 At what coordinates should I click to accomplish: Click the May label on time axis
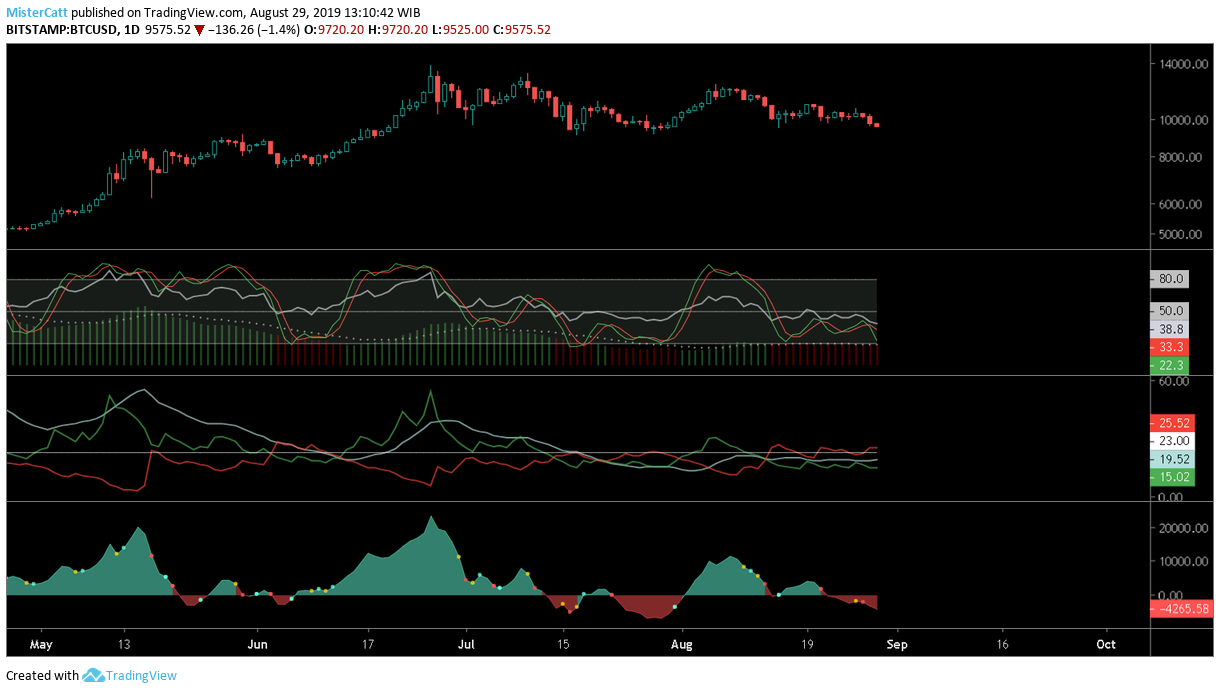click(40, 645)
